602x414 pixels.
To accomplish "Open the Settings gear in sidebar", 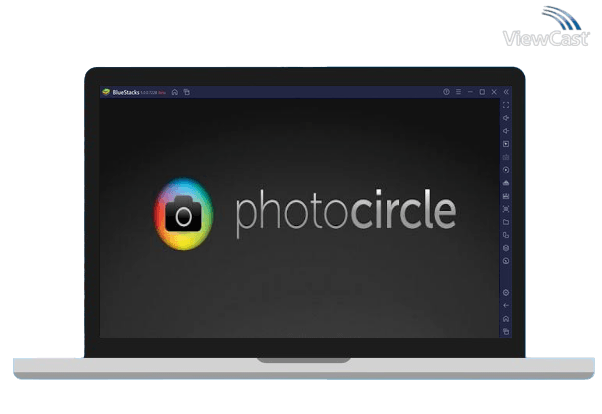I will pos(506,293).
